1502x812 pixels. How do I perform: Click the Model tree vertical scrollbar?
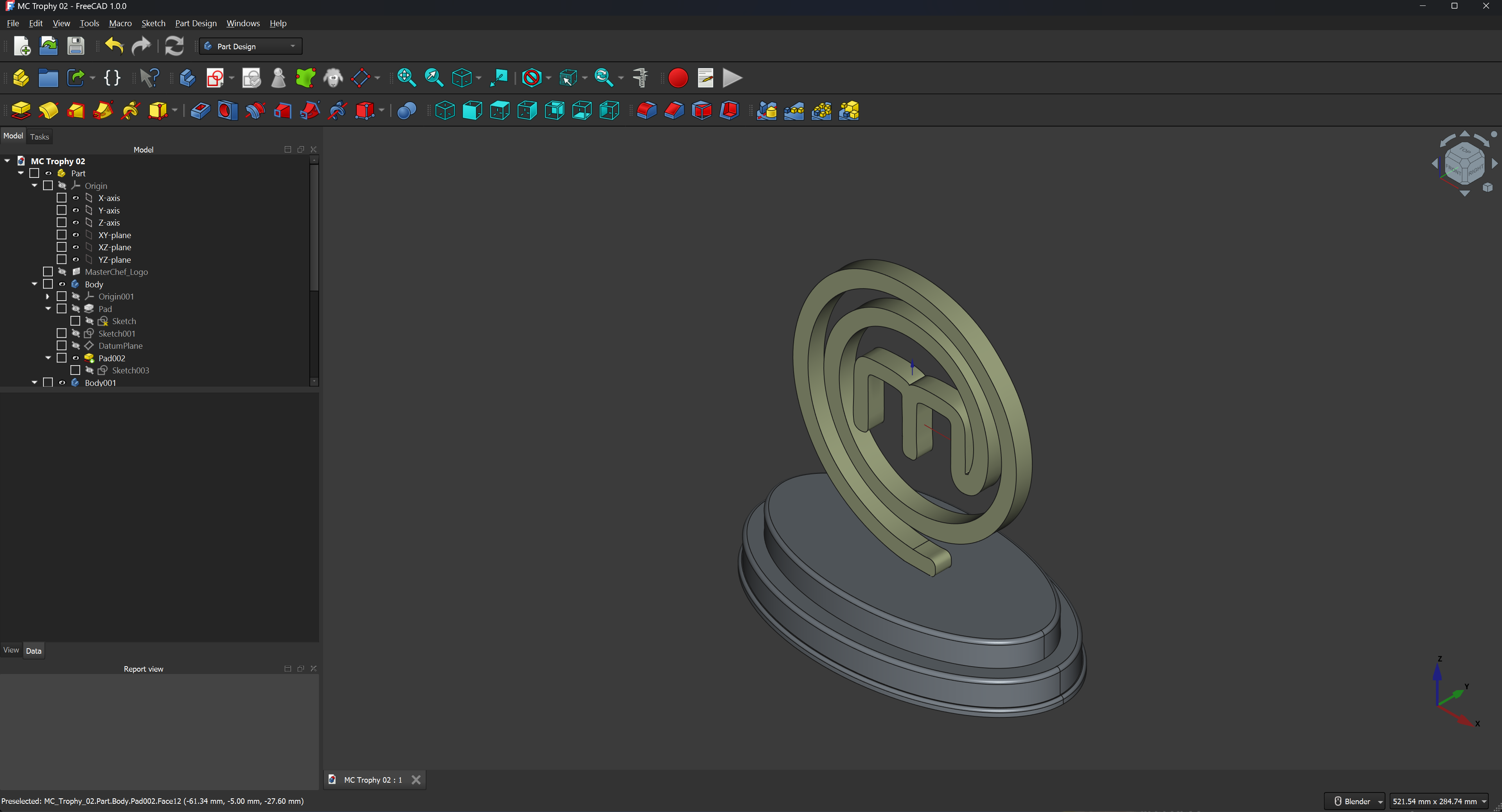(x=314, y=228)
